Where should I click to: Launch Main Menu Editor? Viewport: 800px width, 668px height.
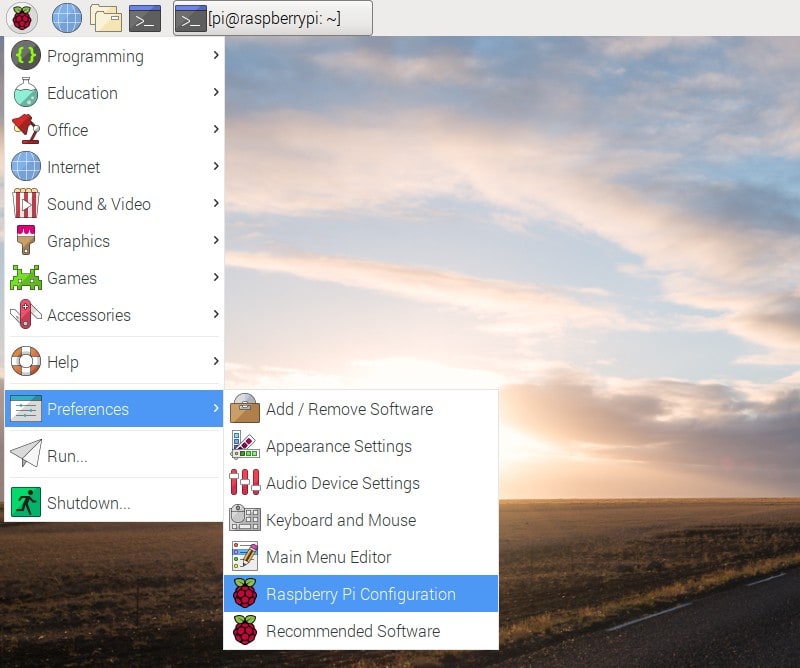pos(361,557)
